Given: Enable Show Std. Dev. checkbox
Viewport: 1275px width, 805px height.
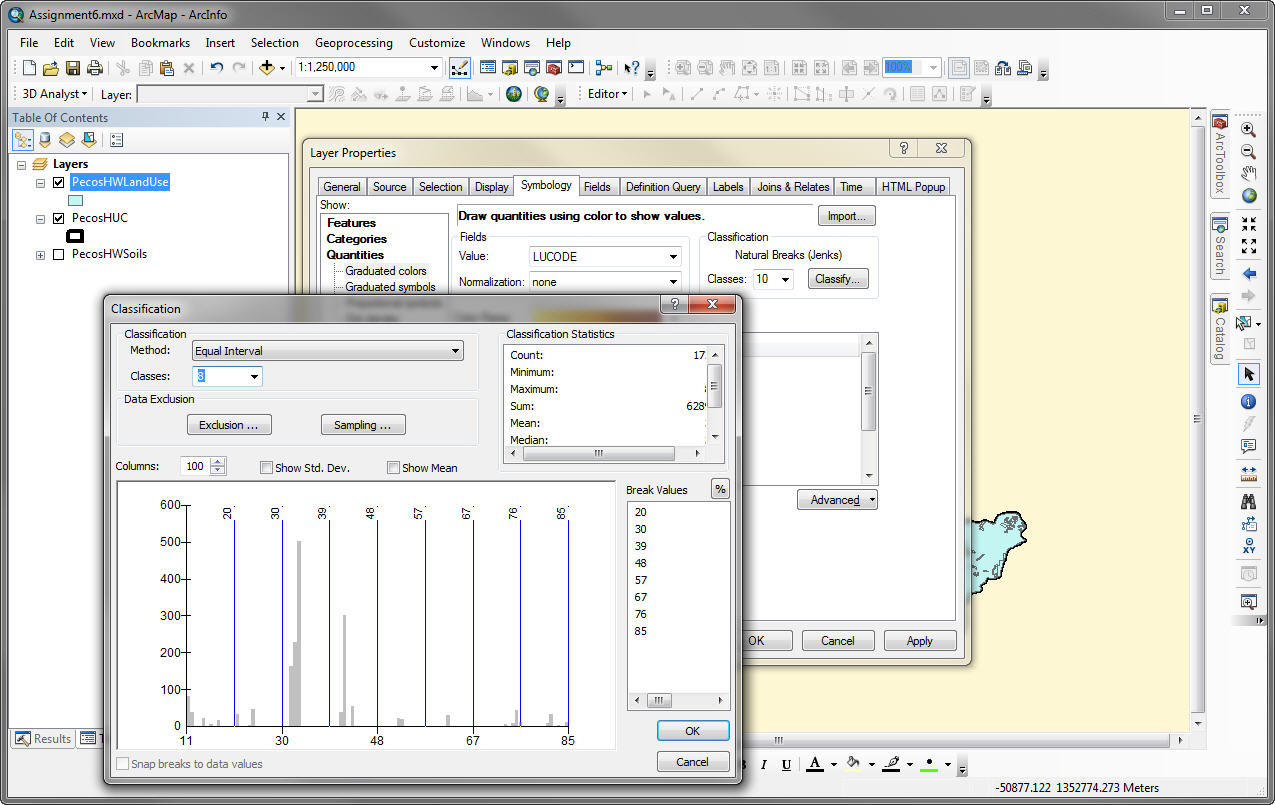Looking at the screenshot, I should (266, 468).
